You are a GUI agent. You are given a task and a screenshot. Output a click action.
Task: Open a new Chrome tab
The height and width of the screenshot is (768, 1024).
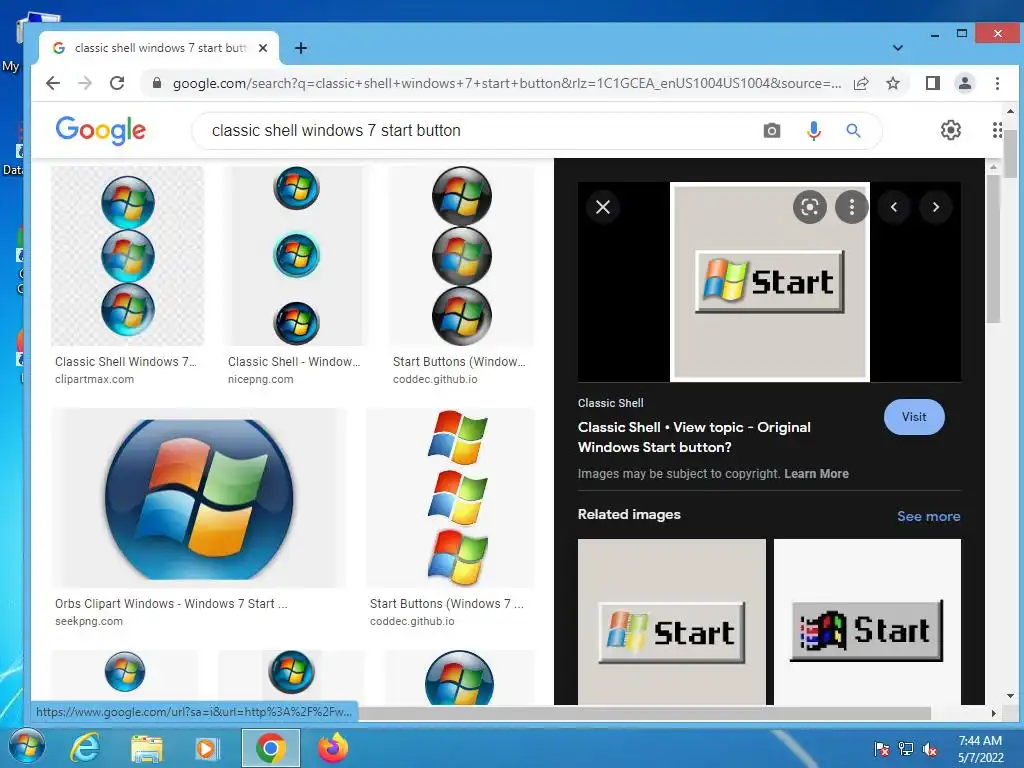pyautogui.click(x=300, y=48)
